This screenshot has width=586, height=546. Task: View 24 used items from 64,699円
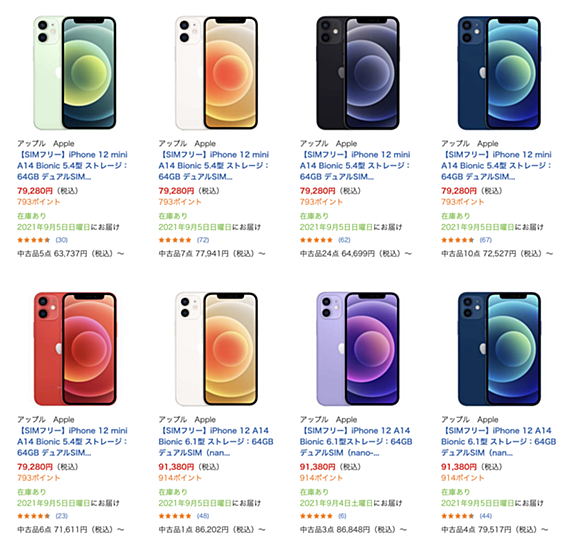point(355,254)
